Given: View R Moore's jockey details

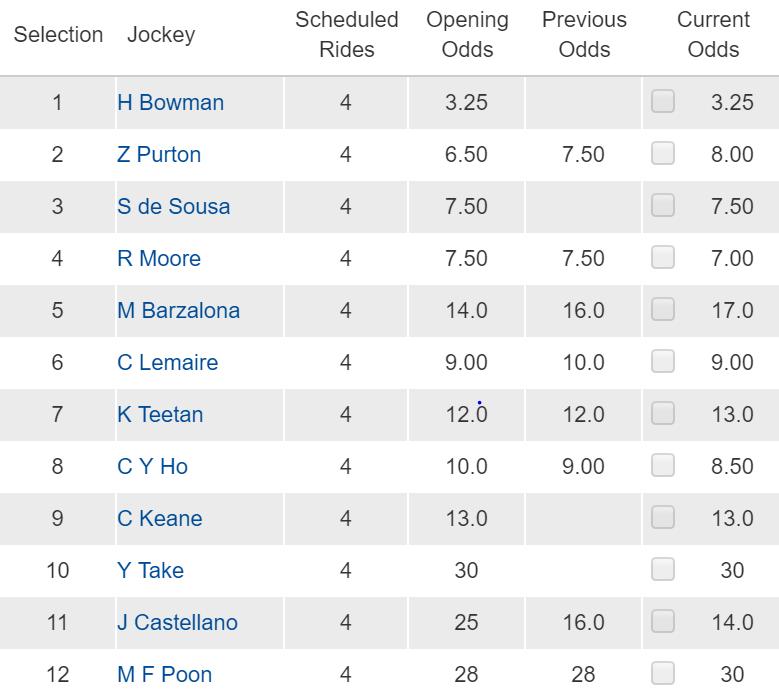Looking at the screenshot, I should pyautogui.click(x=159, y=258).
